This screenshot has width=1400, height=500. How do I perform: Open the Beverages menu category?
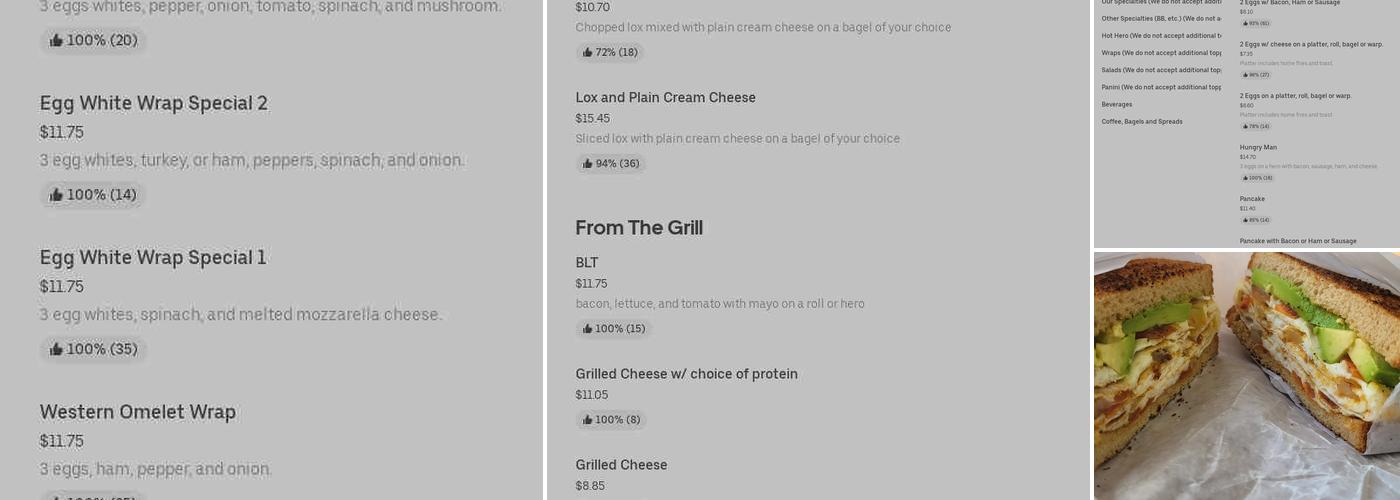[x=1117, y=104]
